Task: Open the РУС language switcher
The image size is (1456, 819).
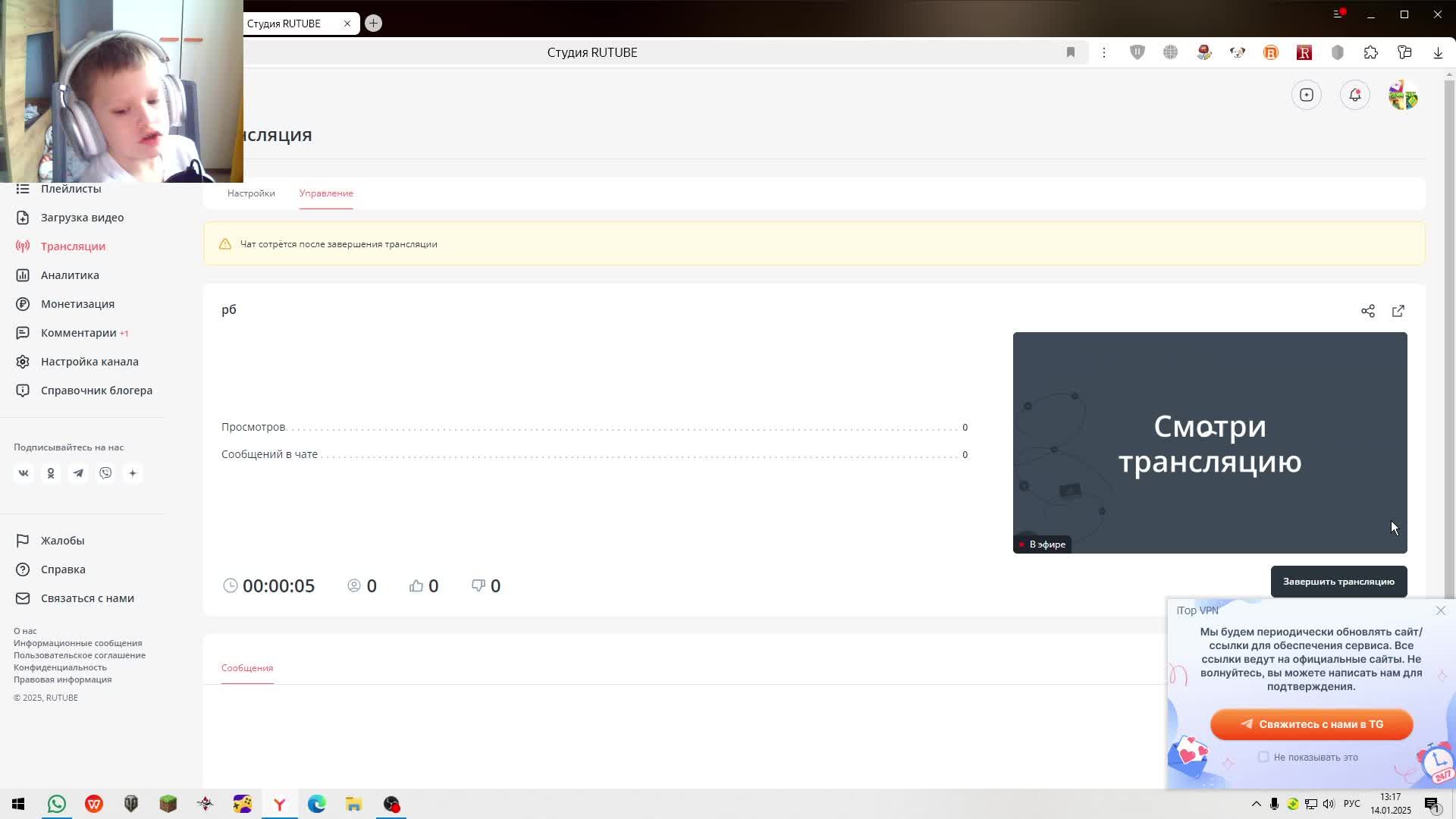Action: 1351,804
